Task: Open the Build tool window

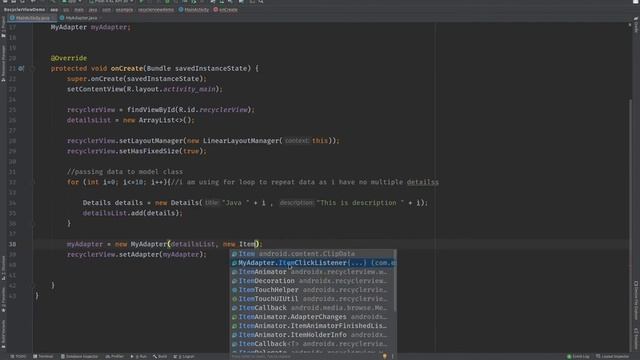Action: point(160,356)
